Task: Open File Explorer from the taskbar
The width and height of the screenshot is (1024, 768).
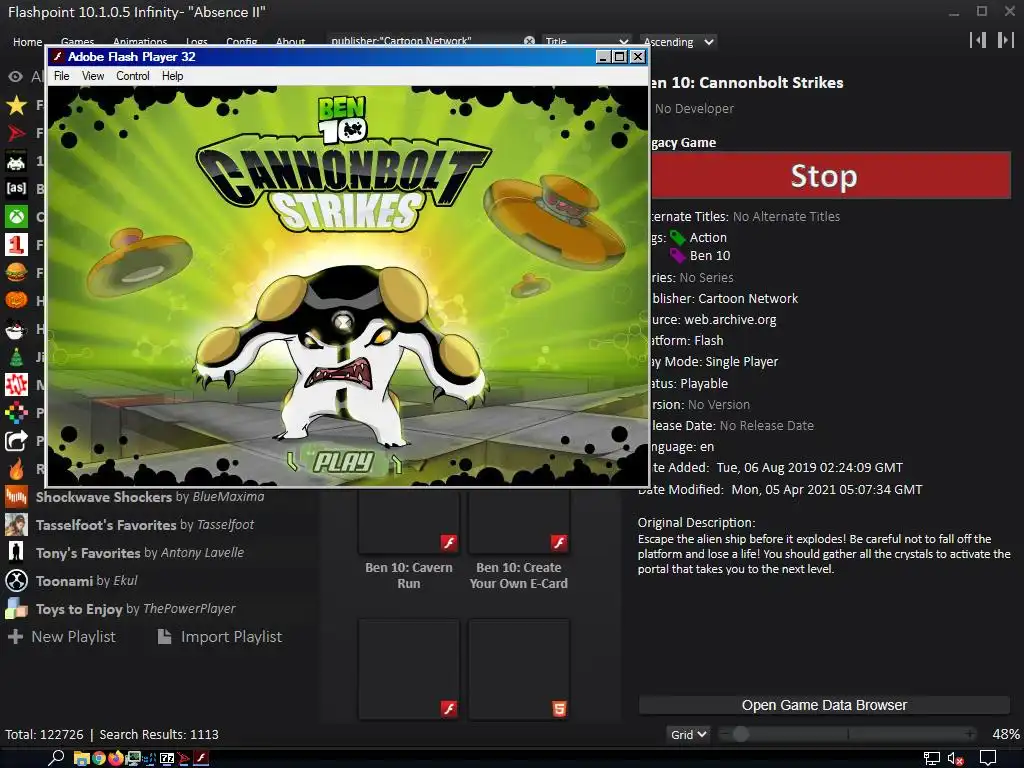Action: coord(82,758)
